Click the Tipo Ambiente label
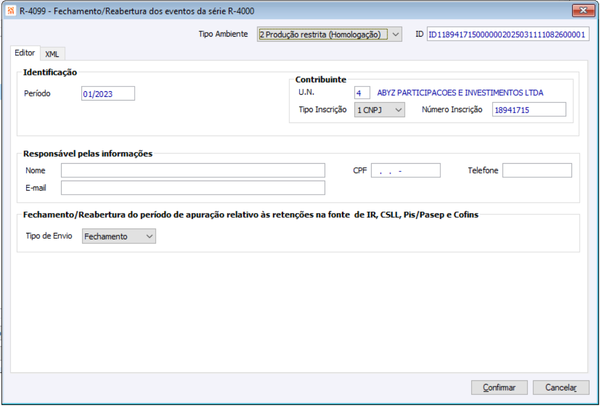 click(x=223, y=34)
